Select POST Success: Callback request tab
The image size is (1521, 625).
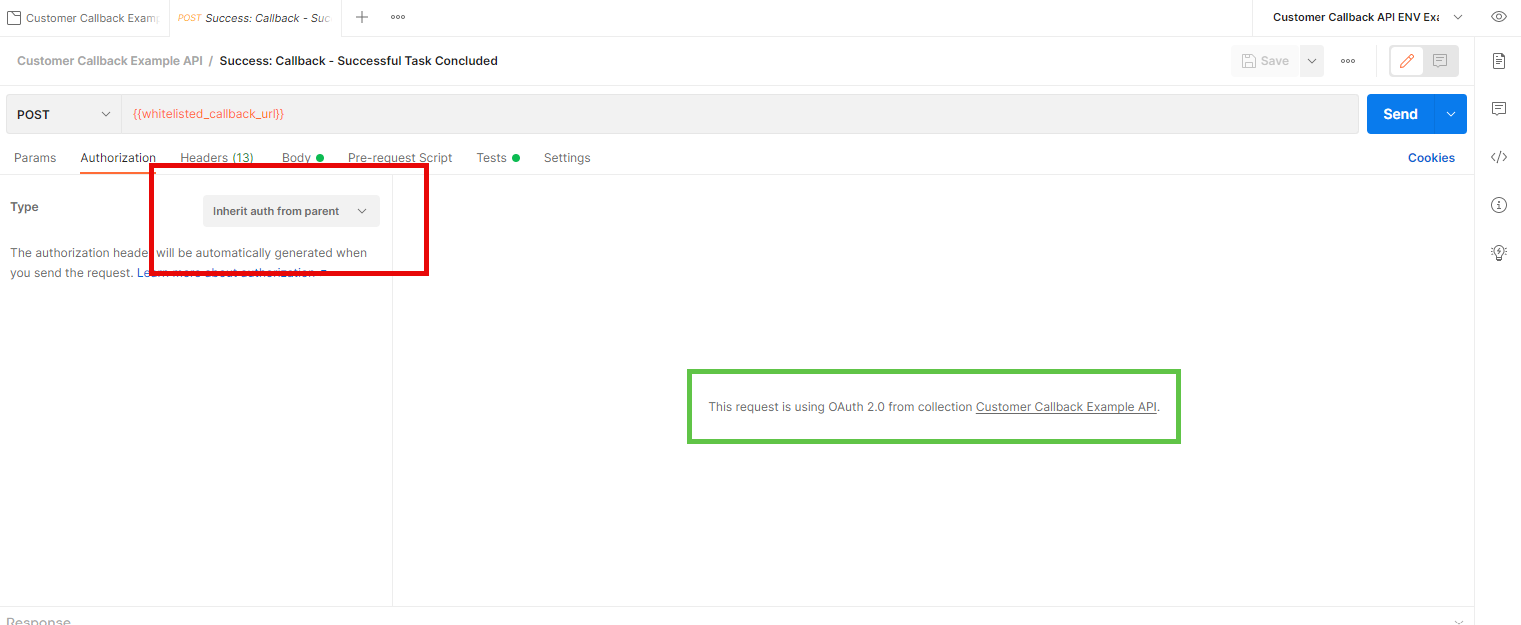pos(254,18)
